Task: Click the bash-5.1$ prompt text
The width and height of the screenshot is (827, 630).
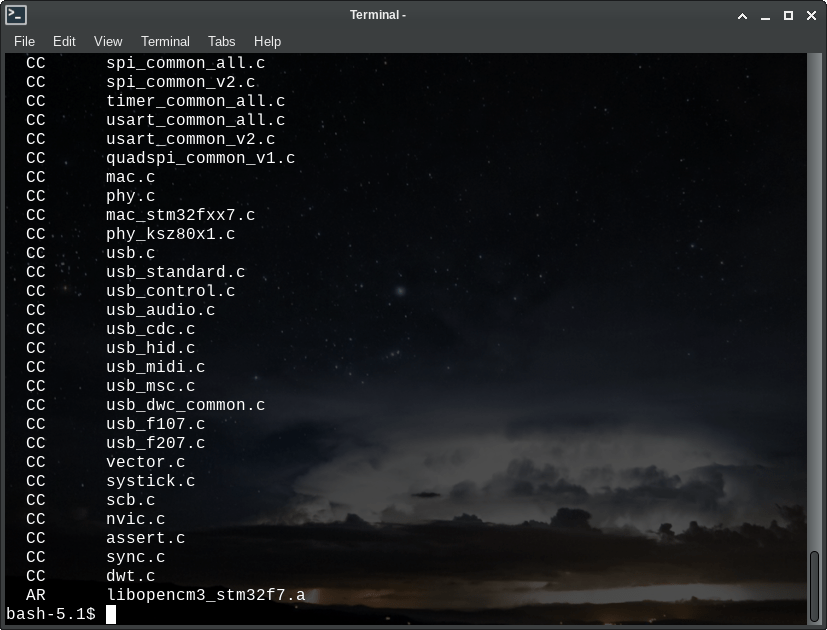Action: pos(51,614)
